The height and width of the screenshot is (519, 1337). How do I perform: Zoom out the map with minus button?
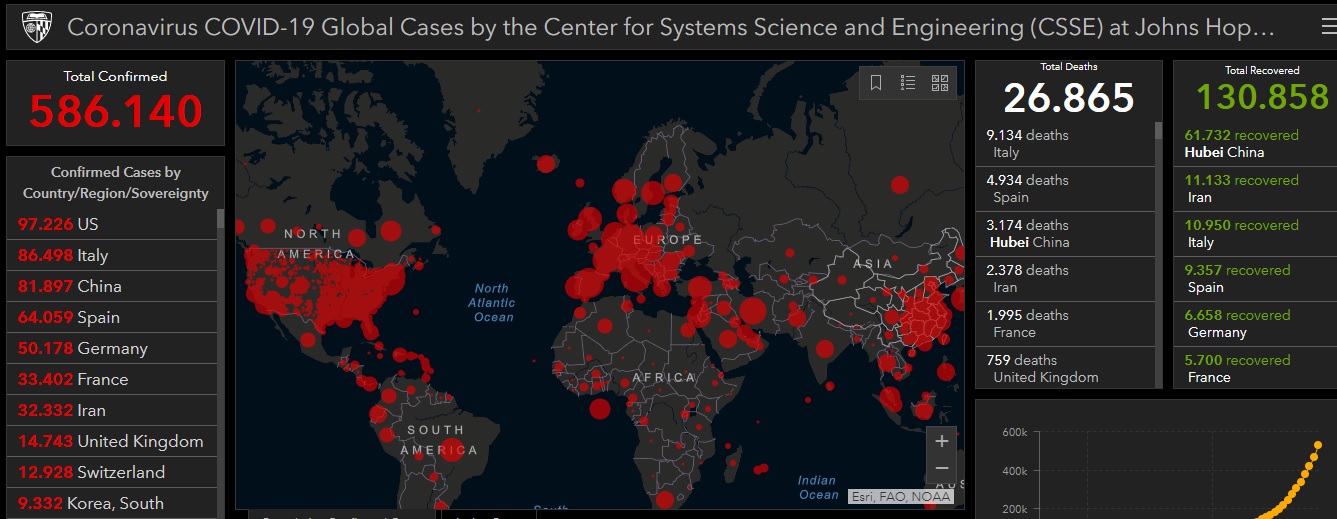941,469
